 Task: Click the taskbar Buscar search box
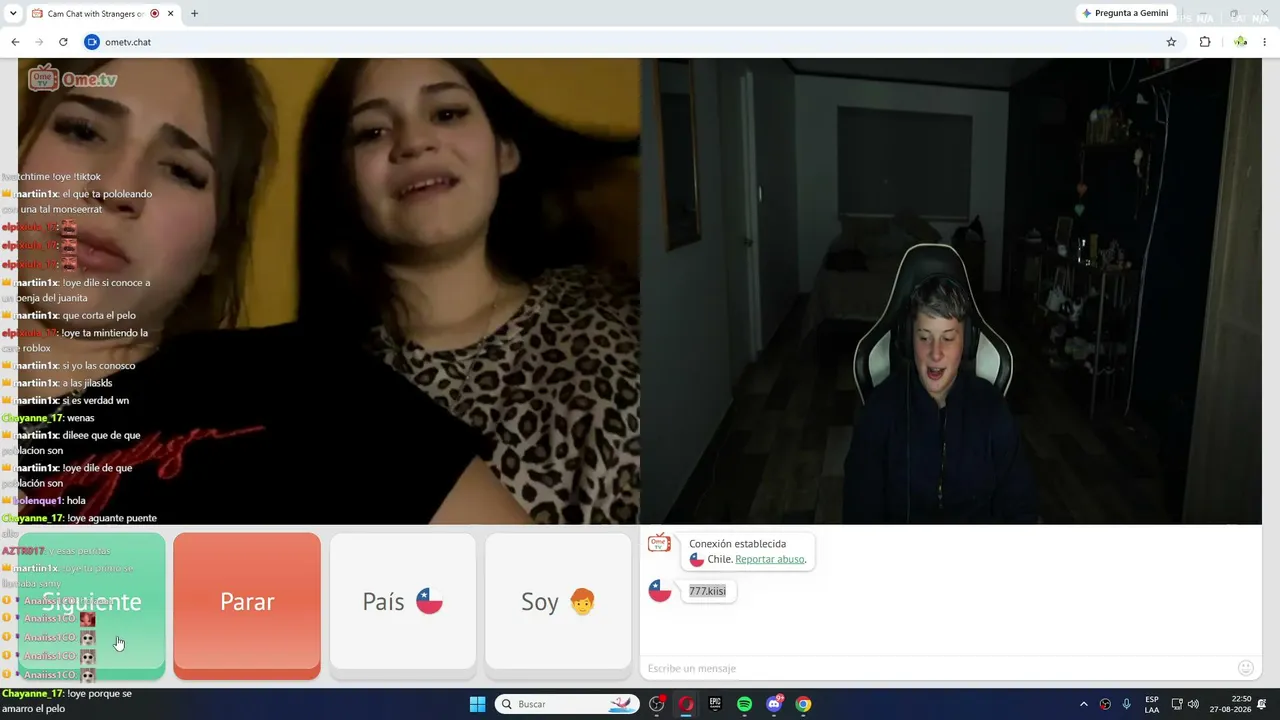click(566, 704)
